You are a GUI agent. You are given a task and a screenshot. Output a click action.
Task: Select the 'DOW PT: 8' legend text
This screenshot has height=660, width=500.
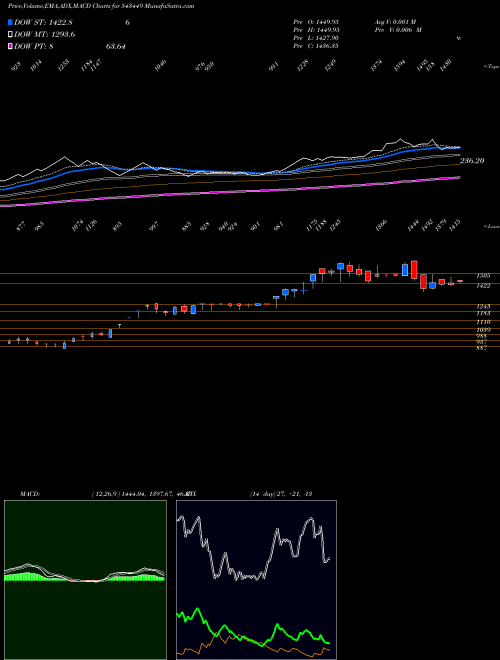(34, 46)
